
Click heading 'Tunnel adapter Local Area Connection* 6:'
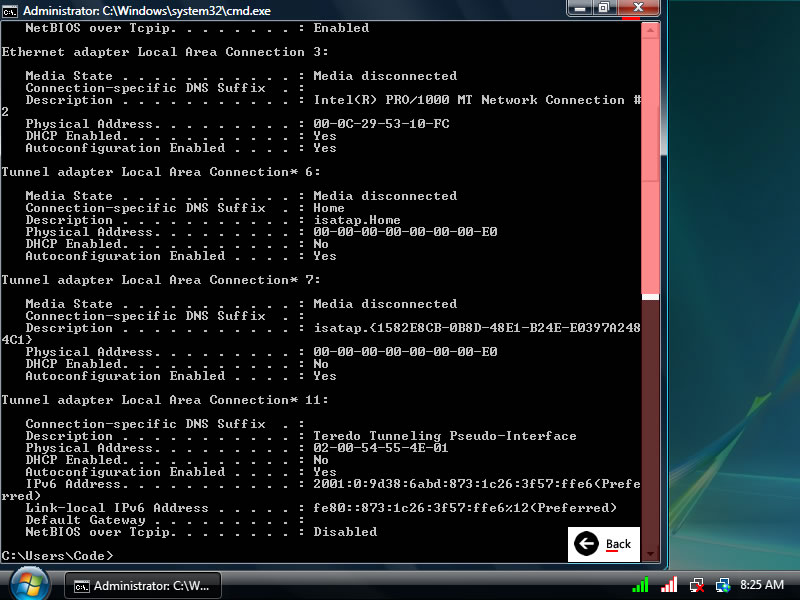point(161,172)
